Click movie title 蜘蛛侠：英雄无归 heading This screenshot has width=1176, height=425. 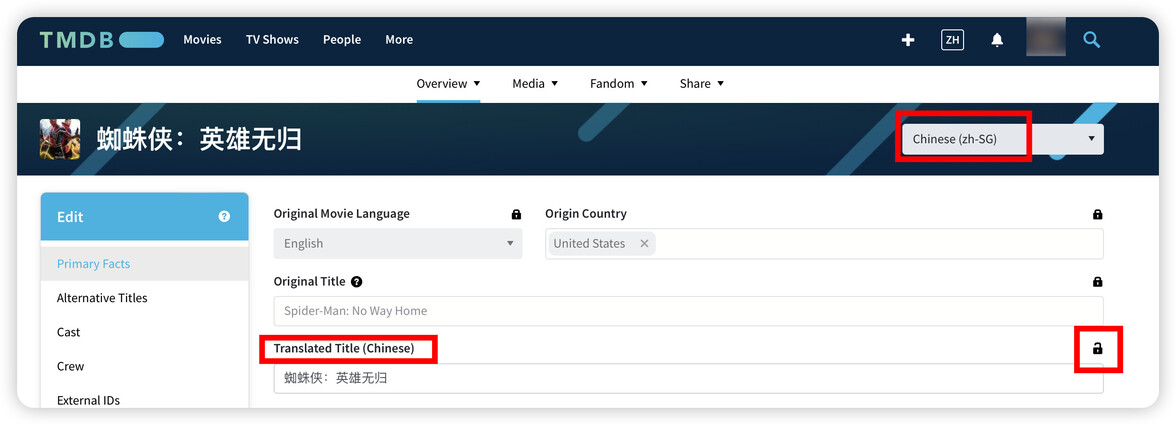200,139
